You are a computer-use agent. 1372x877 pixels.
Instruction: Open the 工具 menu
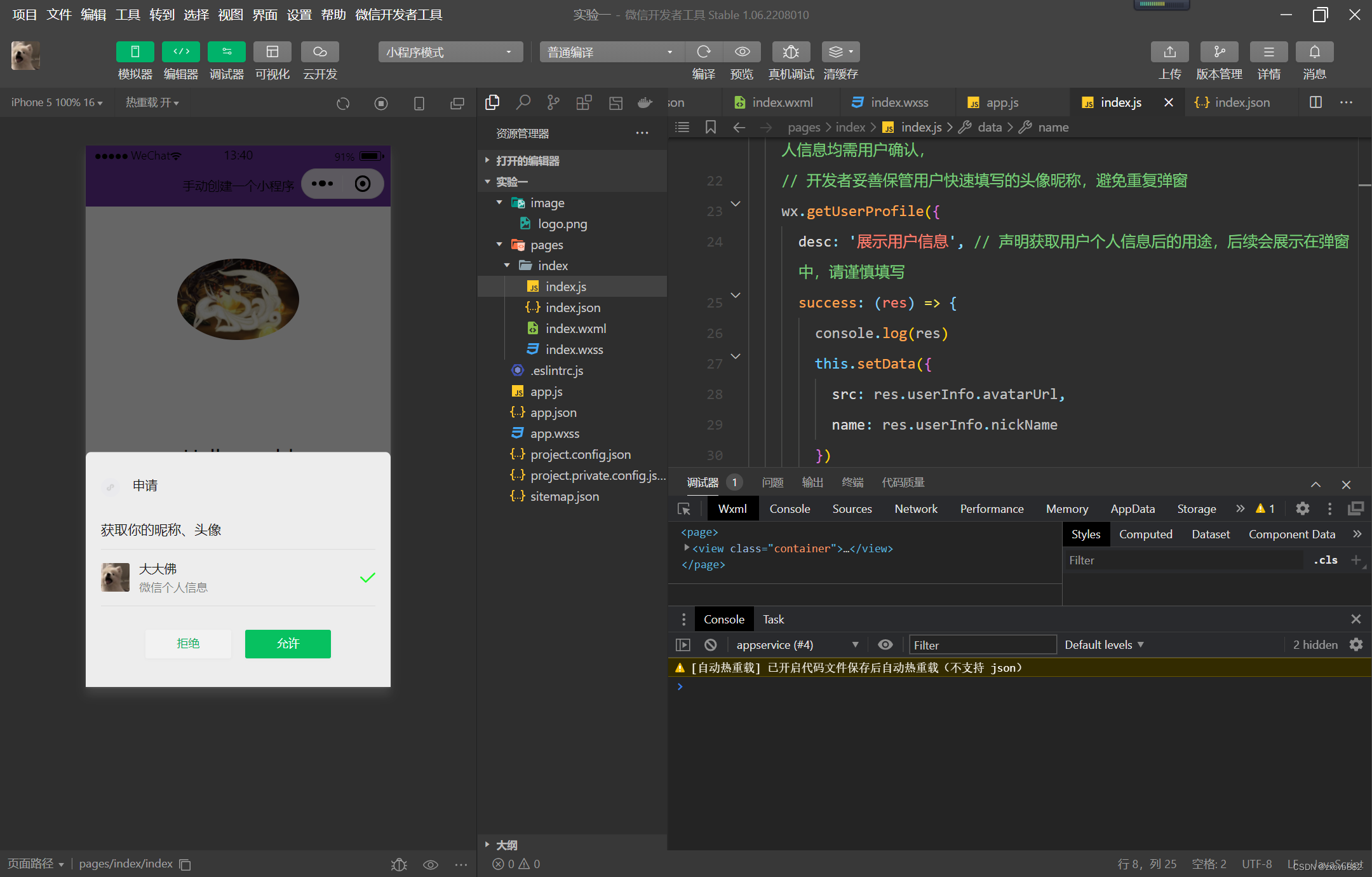point(127,15)
